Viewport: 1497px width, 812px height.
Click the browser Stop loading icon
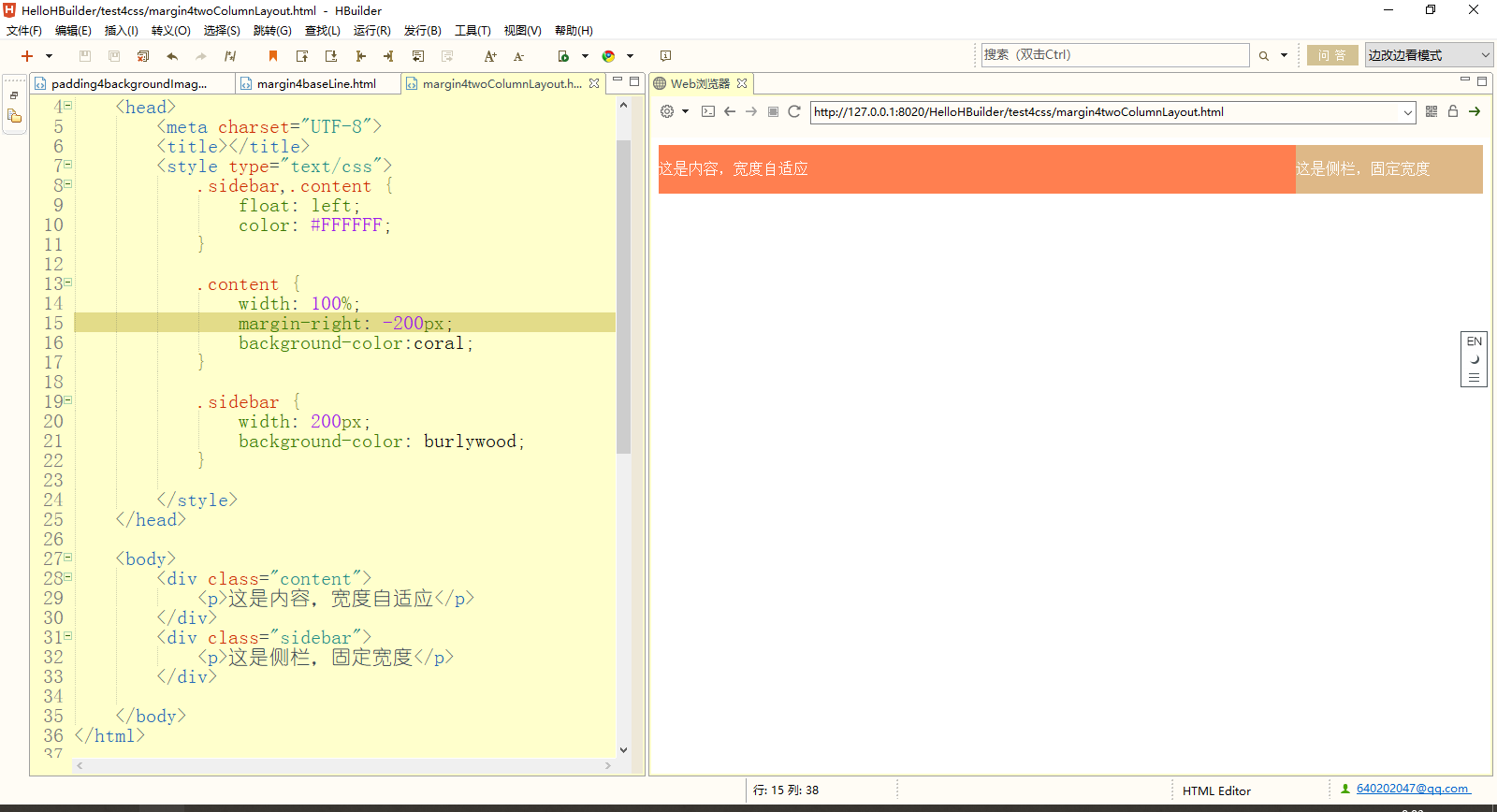coord(773,111)
